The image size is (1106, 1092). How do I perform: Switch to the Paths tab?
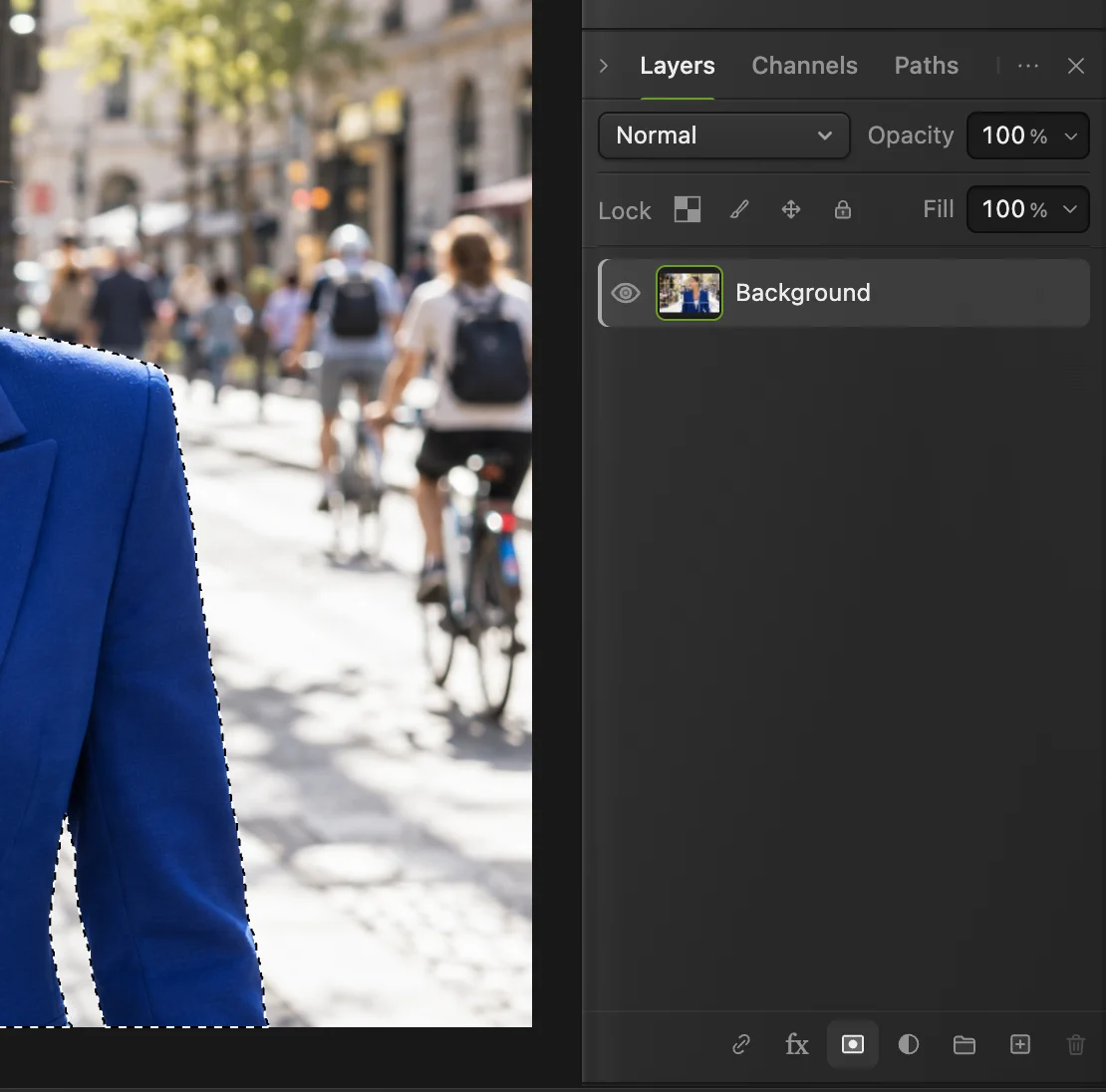coord(926,66)
